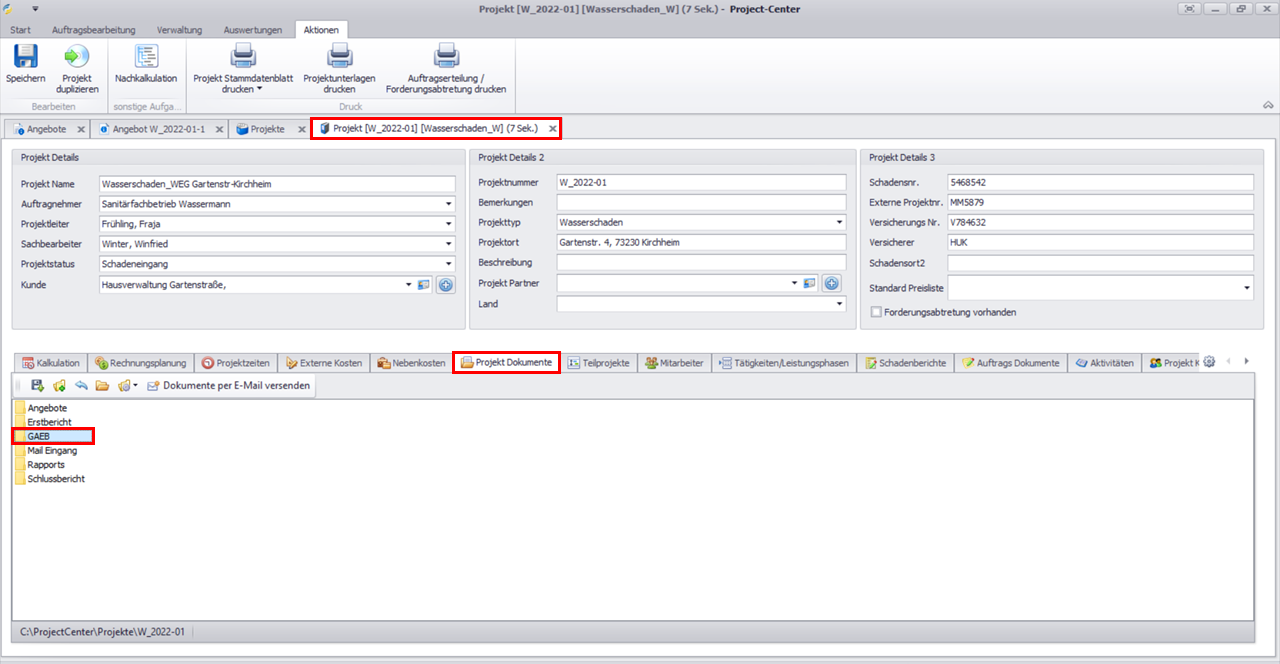Click Projektunterlagen drucken printer icon

click(339, 58)
